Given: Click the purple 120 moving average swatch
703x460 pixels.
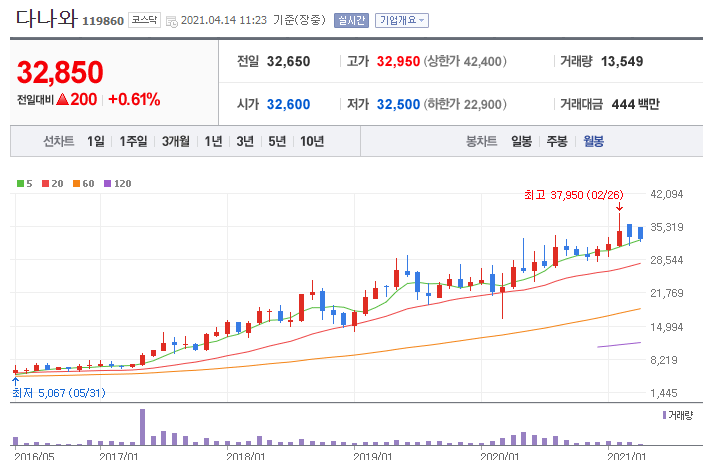Looking at the screenshot, I should [110, 183].
